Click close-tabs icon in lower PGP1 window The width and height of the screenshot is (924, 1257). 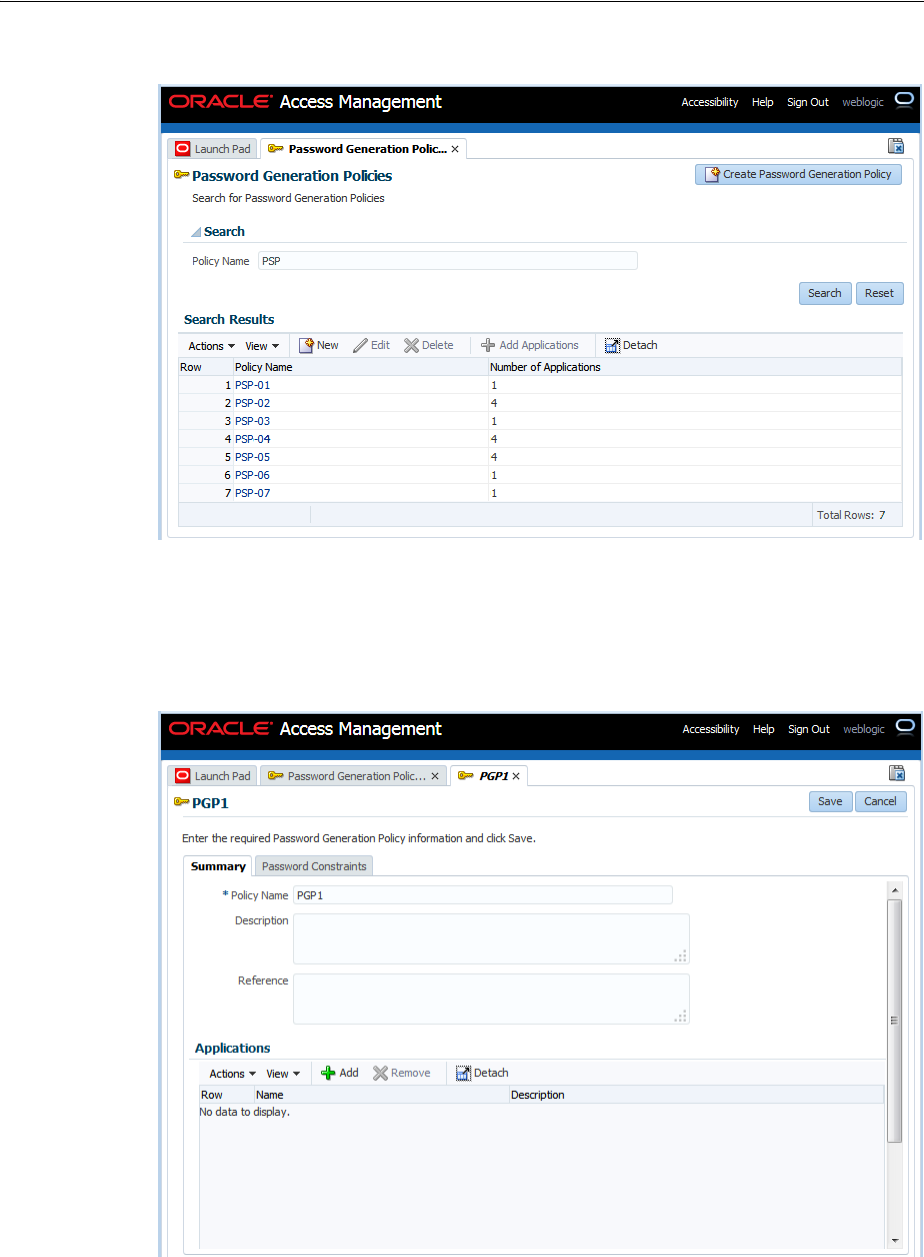click(x=896, y=773)
